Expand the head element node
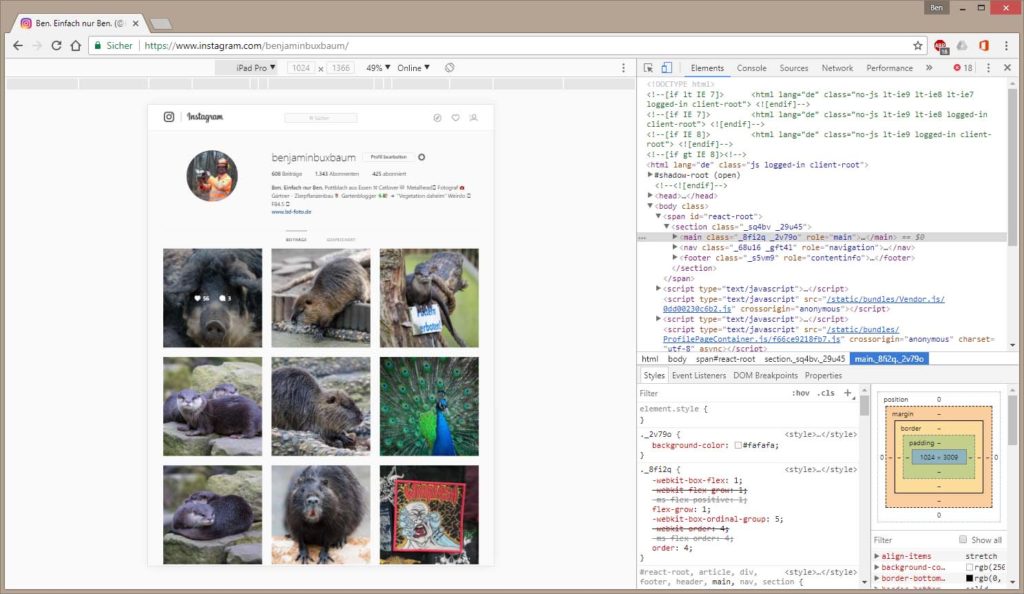The height and width of the screenshot is (594, 1024). 650,195
